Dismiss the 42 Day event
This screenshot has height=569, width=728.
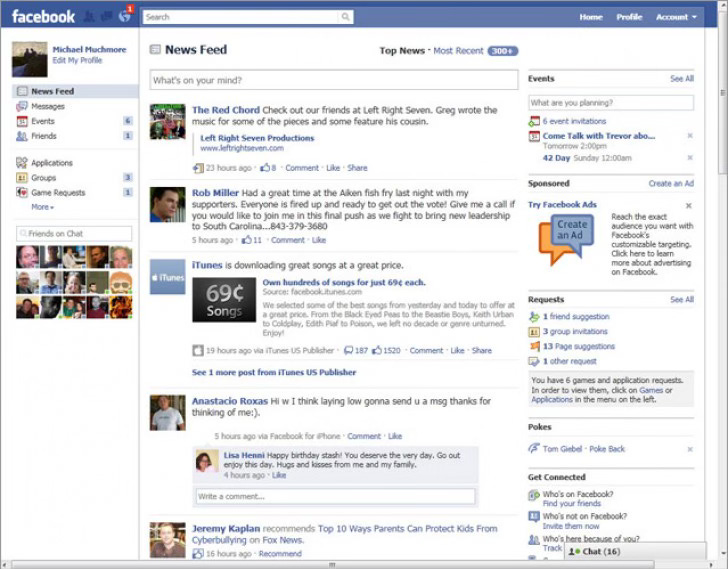(690, 158)
